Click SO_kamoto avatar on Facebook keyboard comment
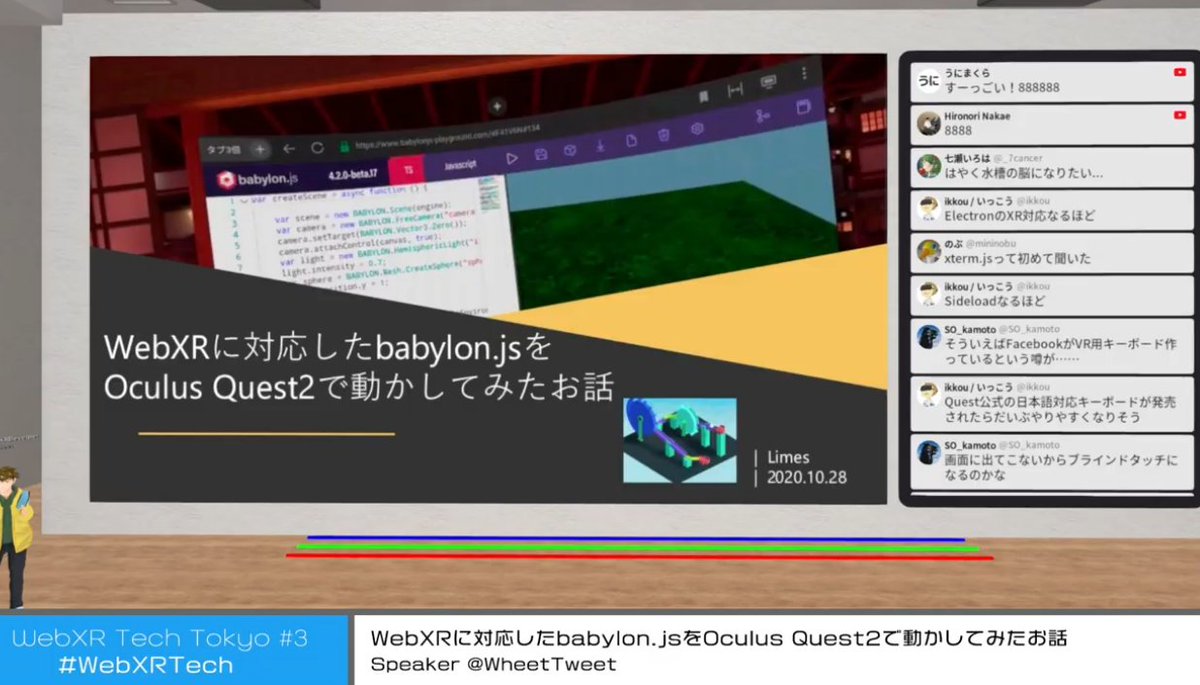 click(x=928, y=336)
